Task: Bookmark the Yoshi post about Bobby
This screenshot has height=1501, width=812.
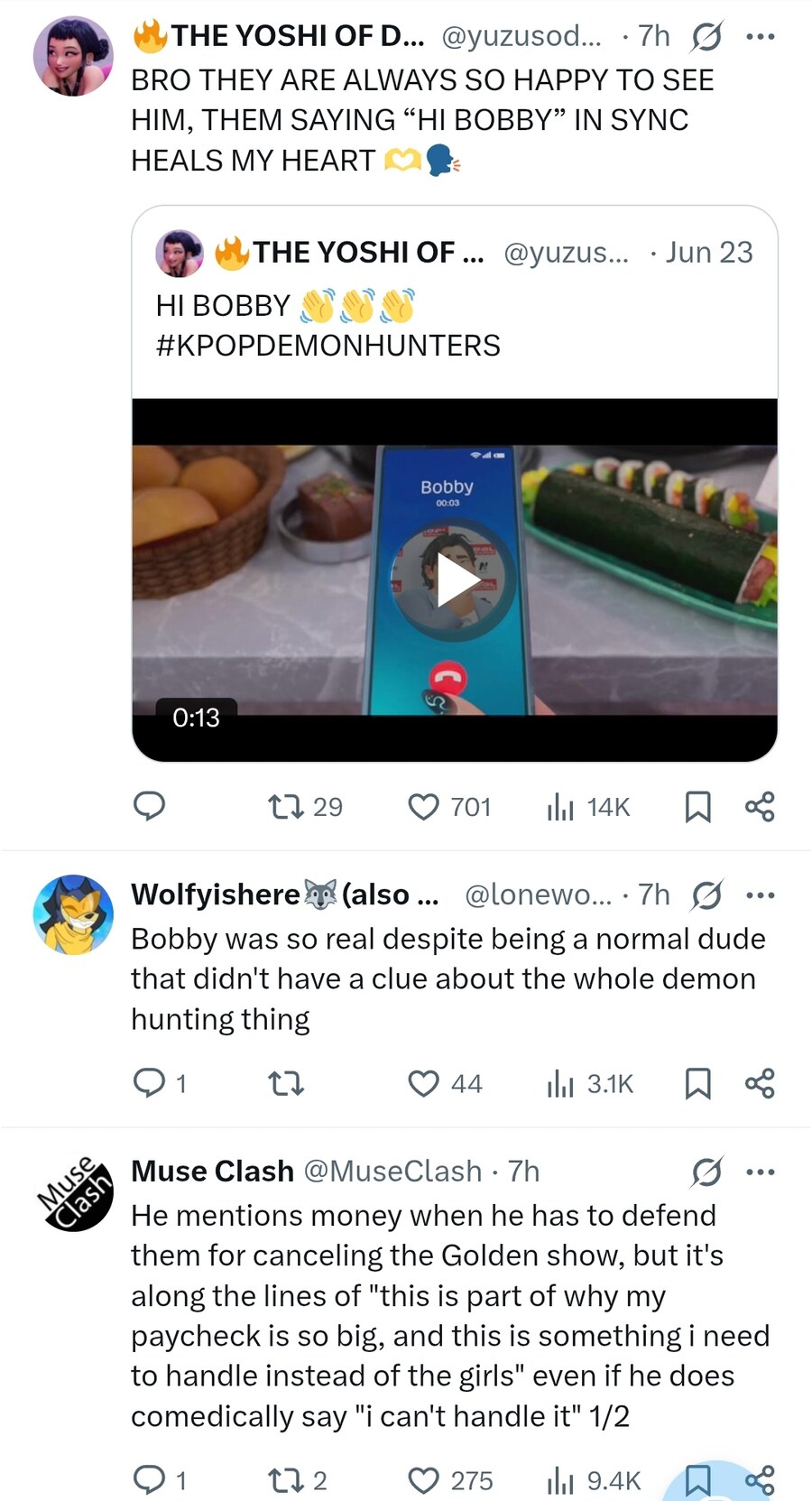Action: [697, 806]
